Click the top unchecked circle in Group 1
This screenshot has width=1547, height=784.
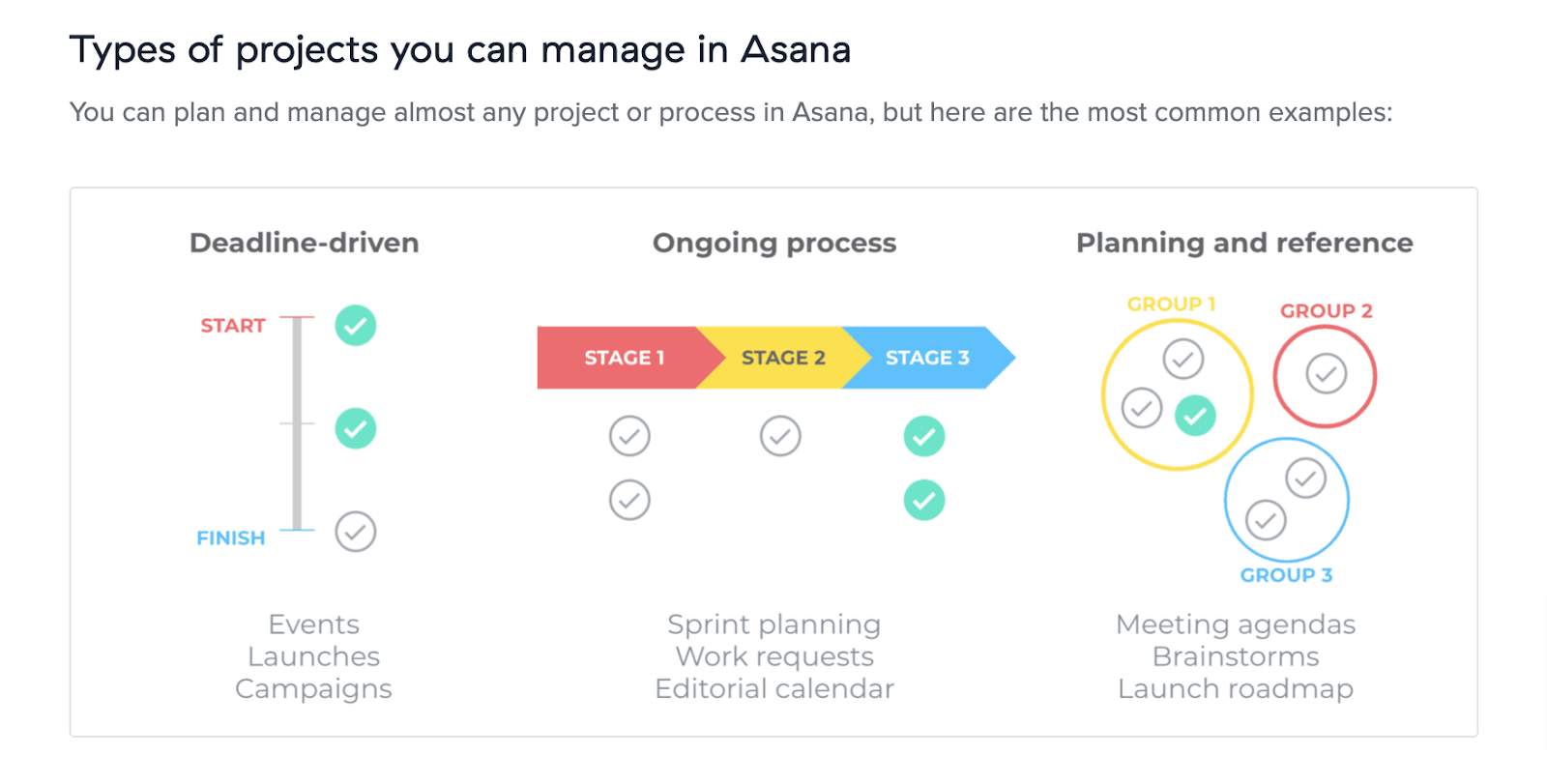click(x=1183, y=359)
